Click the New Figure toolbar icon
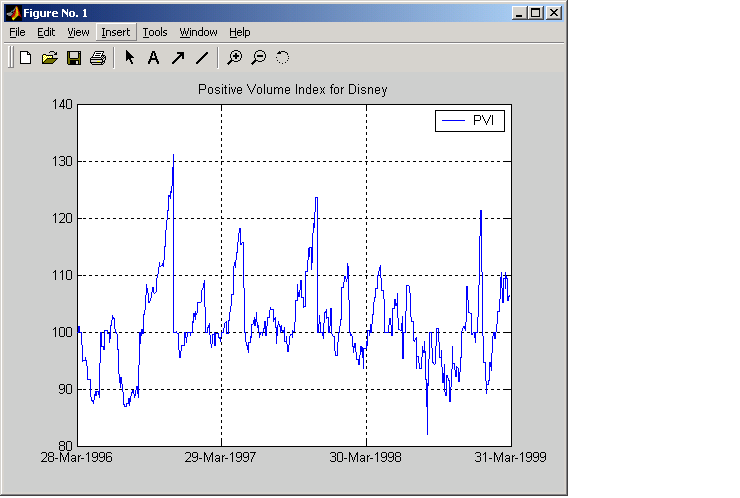The height and width of the screenshot is (498, 740). 25,58
